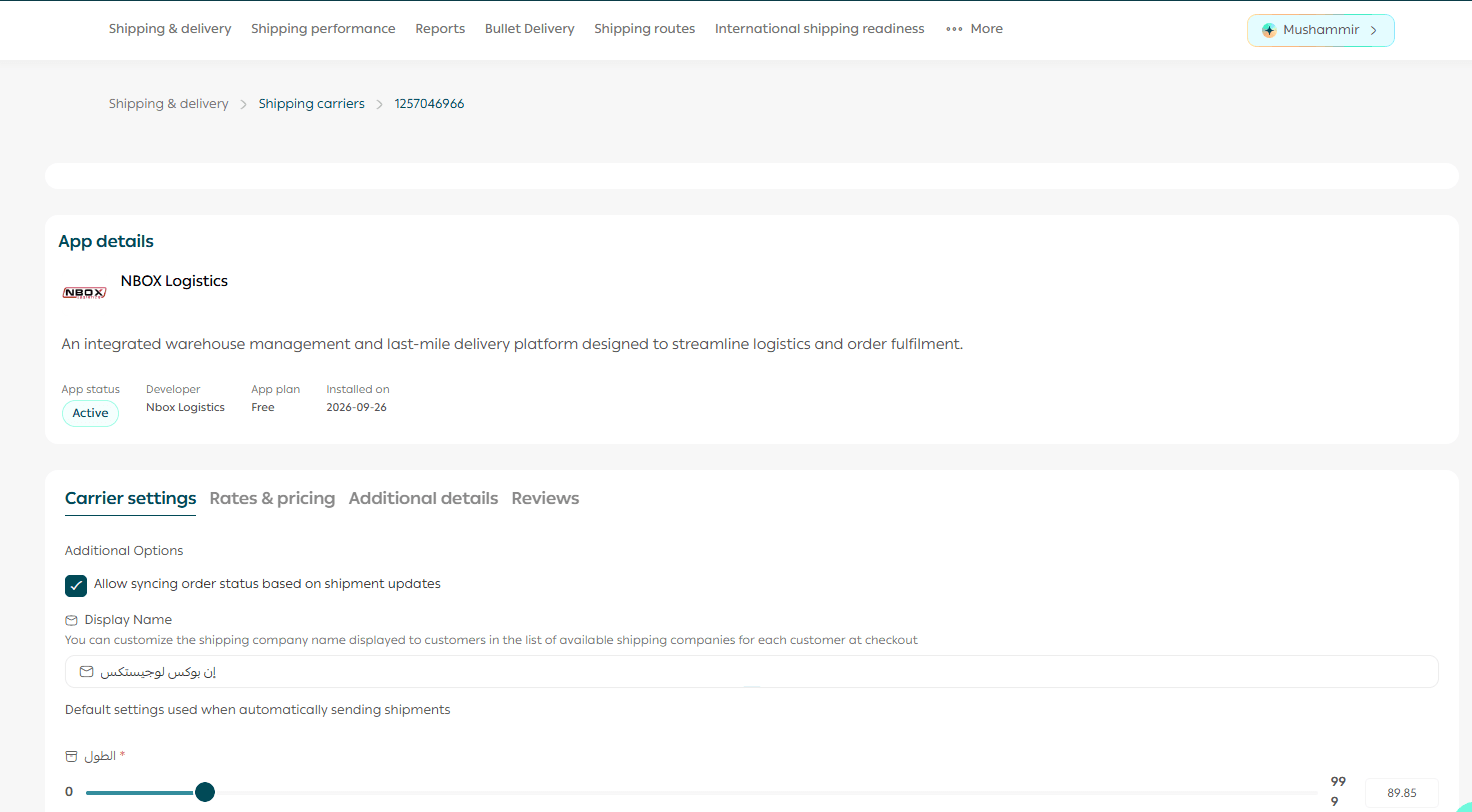Click the envelope icon inside display name field
This screenshot has height=812, width=1472.
pyautogui.click(x=86, y=671)
